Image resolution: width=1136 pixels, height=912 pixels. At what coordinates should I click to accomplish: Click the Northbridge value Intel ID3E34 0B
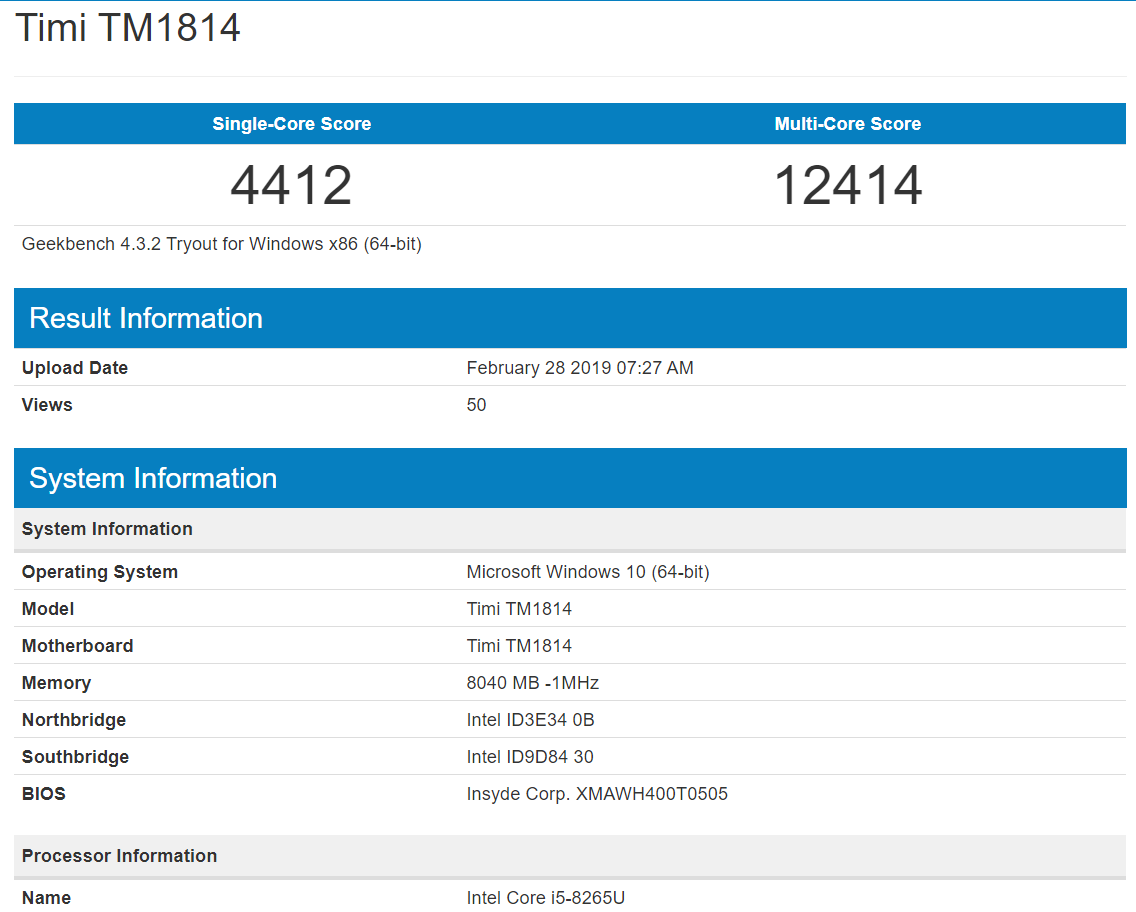tap(530, 720)
